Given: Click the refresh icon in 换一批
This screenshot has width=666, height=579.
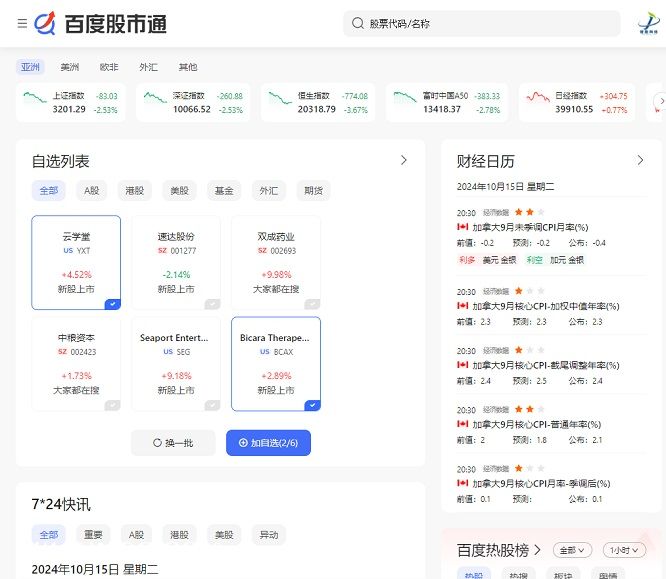Looking at the screenshot, I should pos(157,443).
